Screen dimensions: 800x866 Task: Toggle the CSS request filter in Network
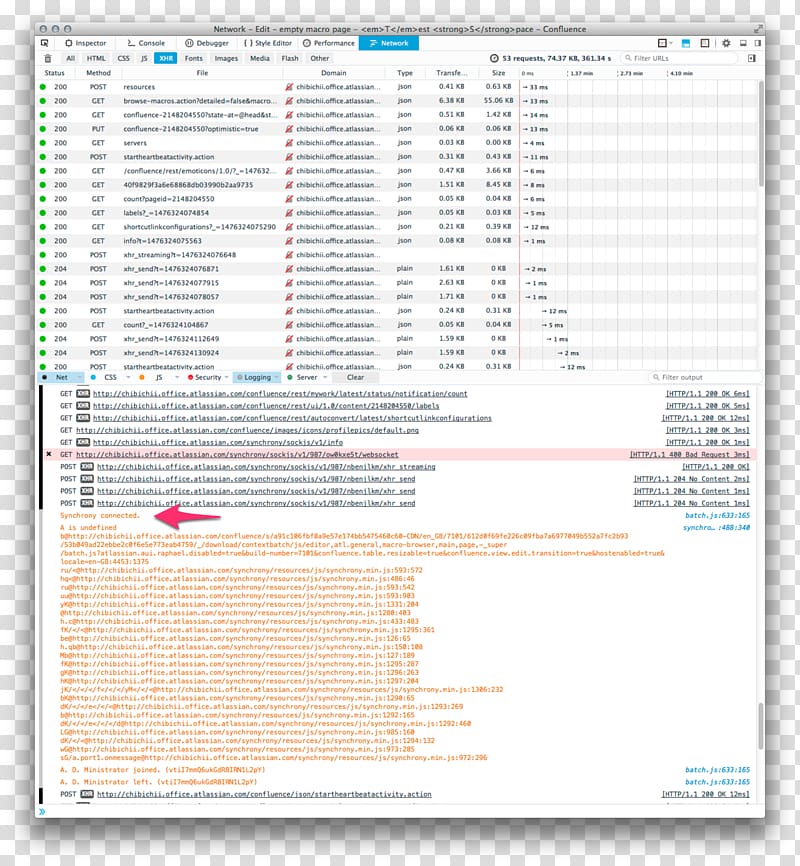coord(124,58)
